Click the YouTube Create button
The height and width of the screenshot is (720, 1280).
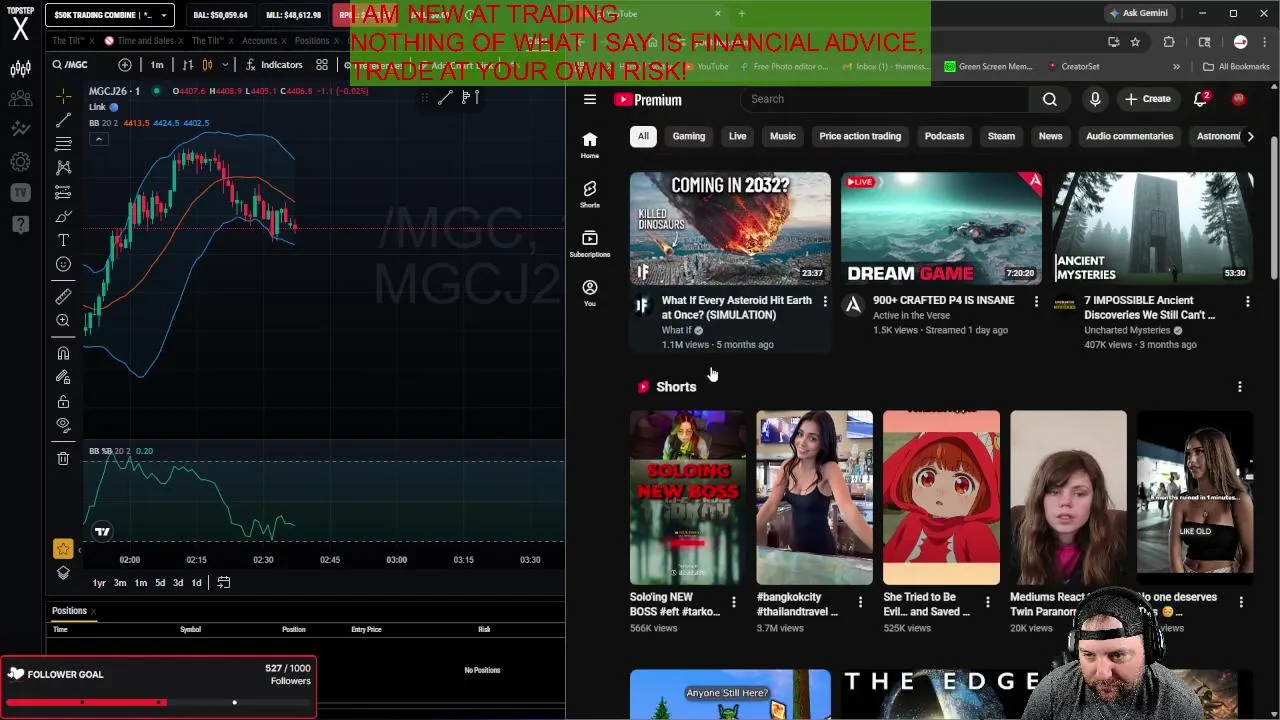(x=1148, y=99)
